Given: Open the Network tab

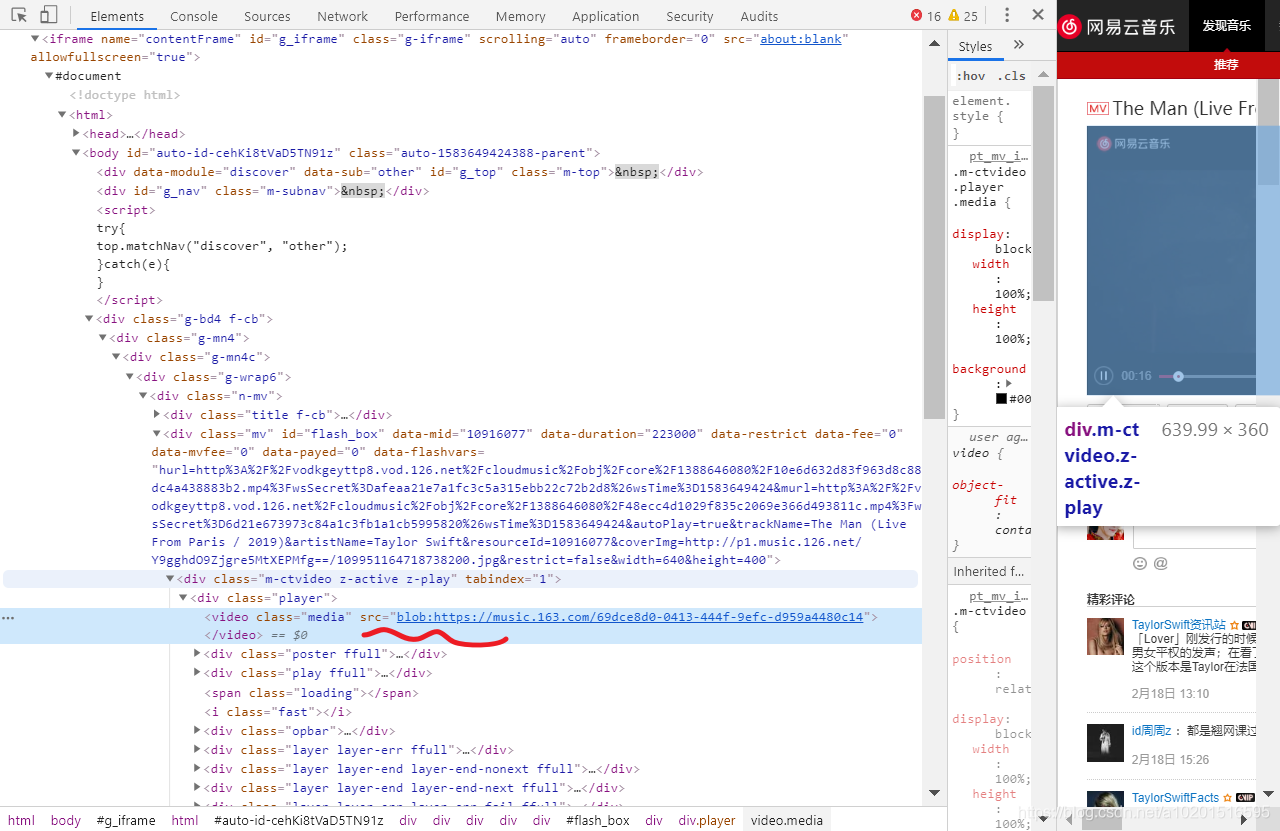Looking at the screenshot, I should pos(343,16).
